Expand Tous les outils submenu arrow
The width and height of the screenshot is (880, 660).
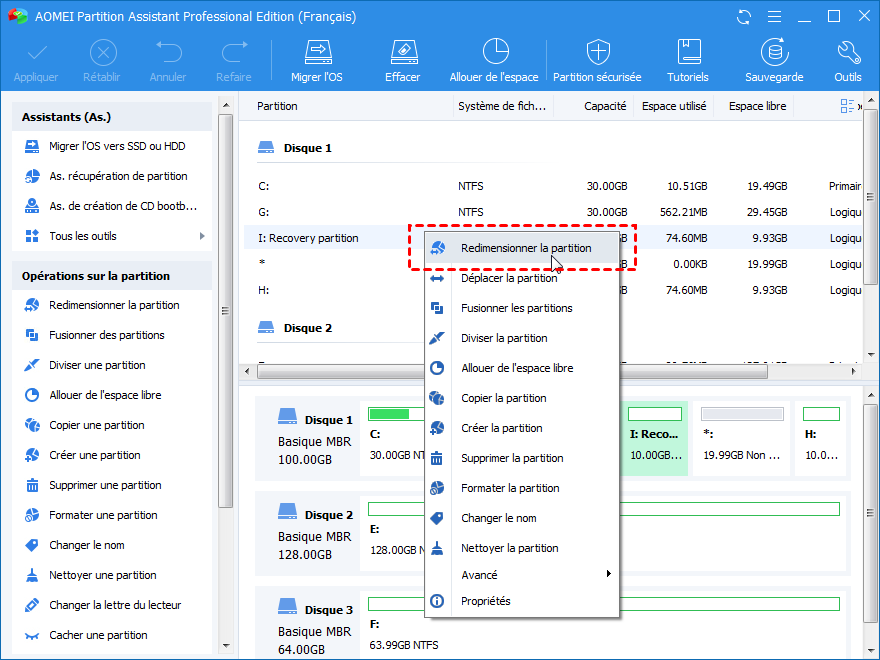coord(202,236)
